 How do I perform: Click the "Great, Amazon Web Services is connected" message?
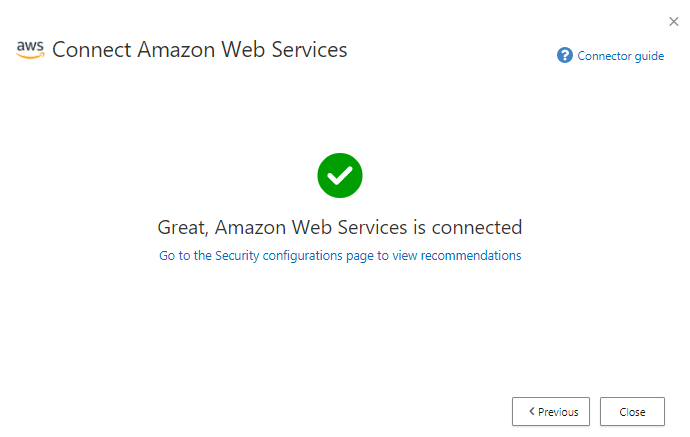340,227
